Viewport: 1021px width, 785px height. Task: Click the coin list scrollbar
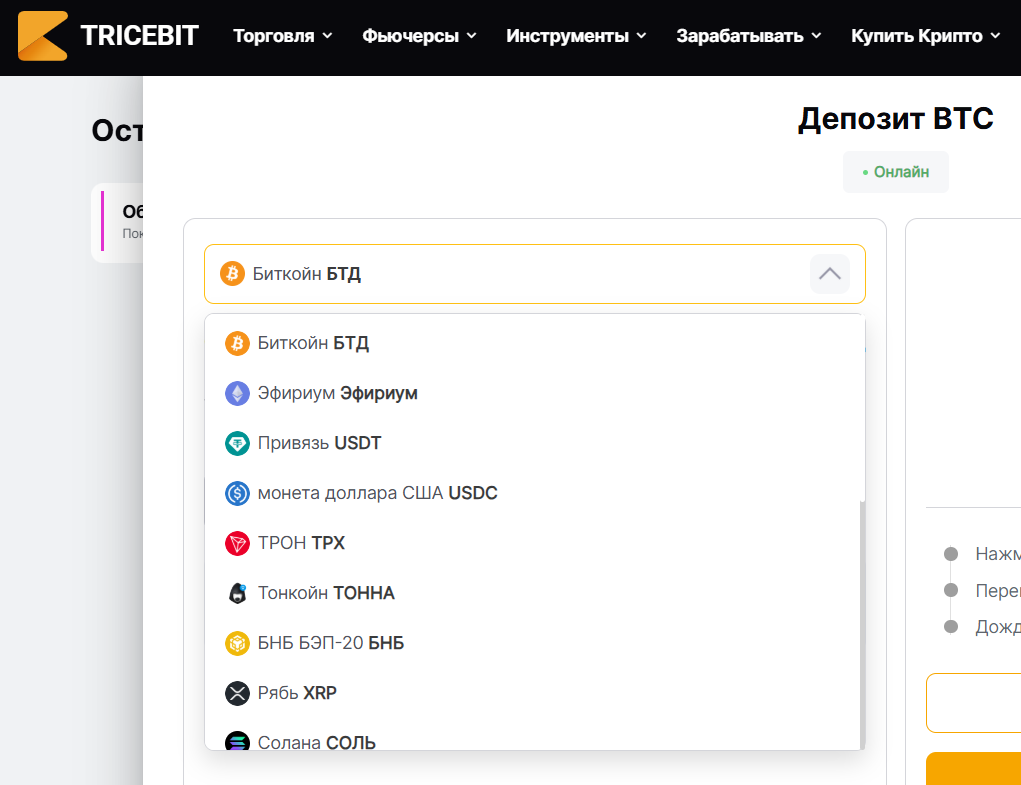[863, 625]
